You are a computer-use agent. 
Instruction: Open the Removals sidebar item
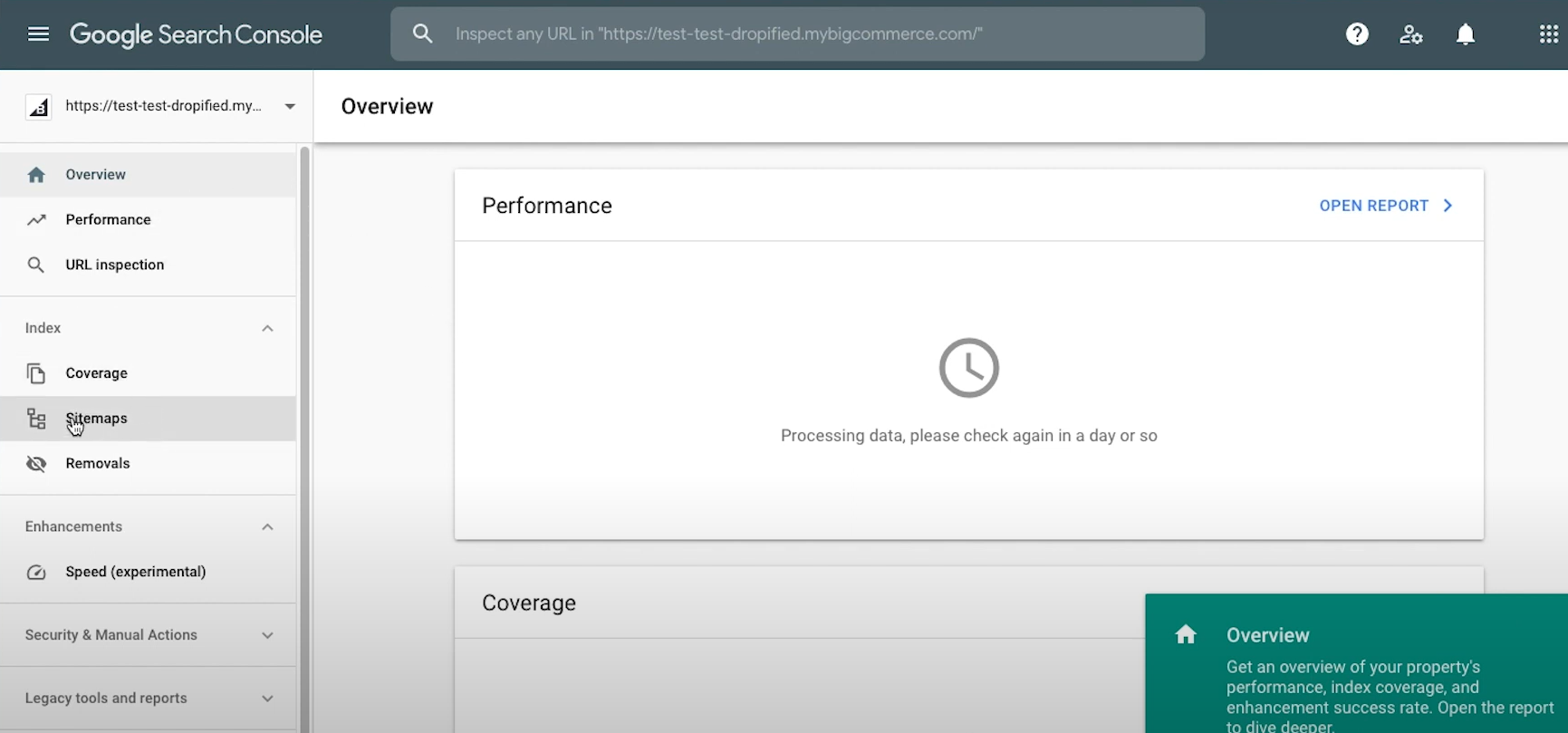coord(148,464)
